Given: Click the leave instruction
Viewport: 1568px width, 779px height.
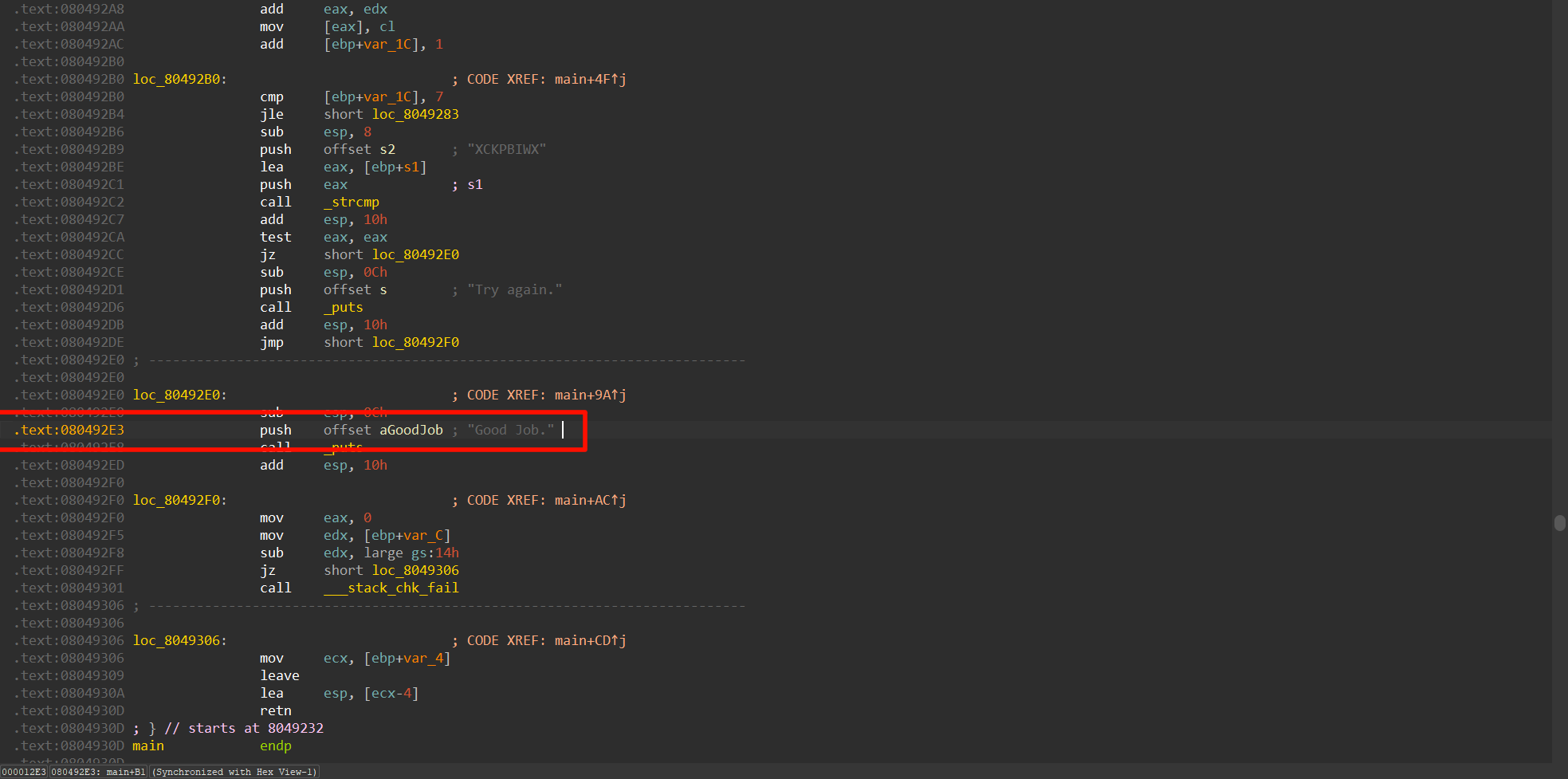Looking at the screenshot, I should coord(280,675).
